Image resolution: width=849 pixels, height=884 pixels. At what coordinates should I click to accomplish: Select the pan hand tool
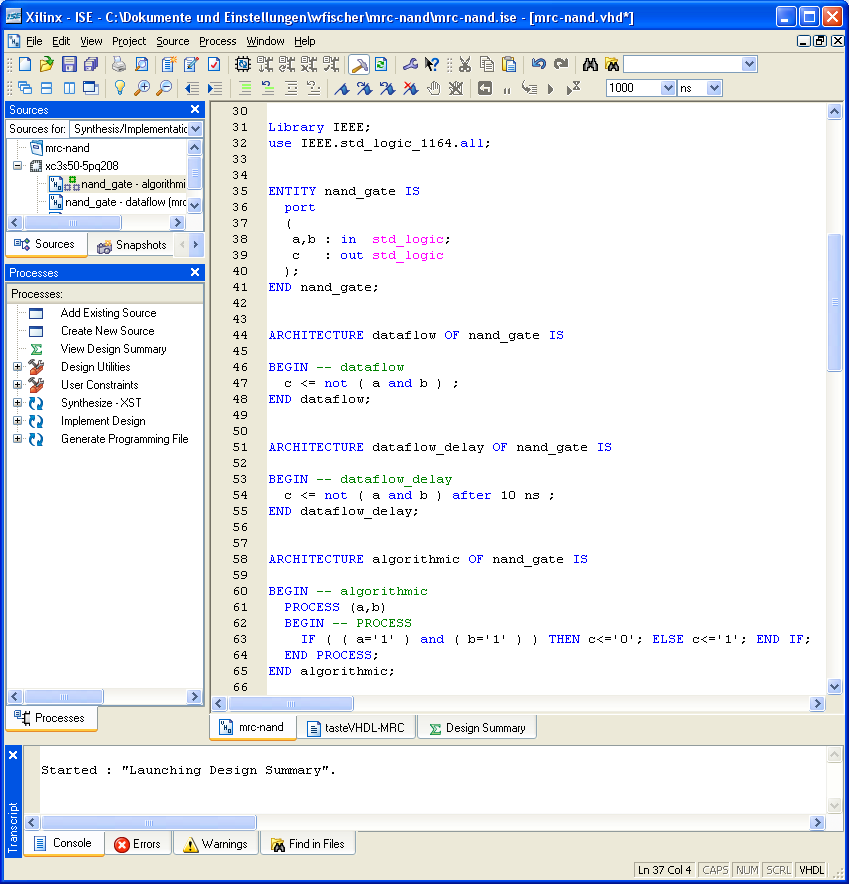click(x=432, y=87)
